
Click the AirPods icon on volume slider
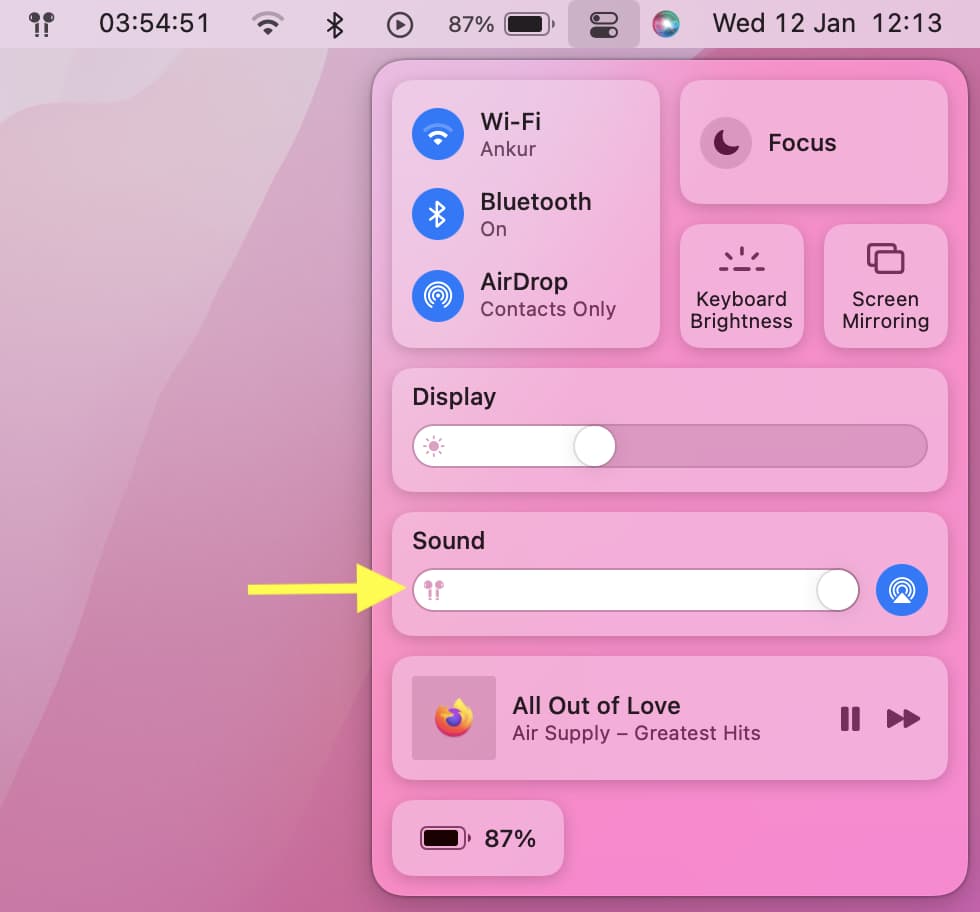point(434,590)
